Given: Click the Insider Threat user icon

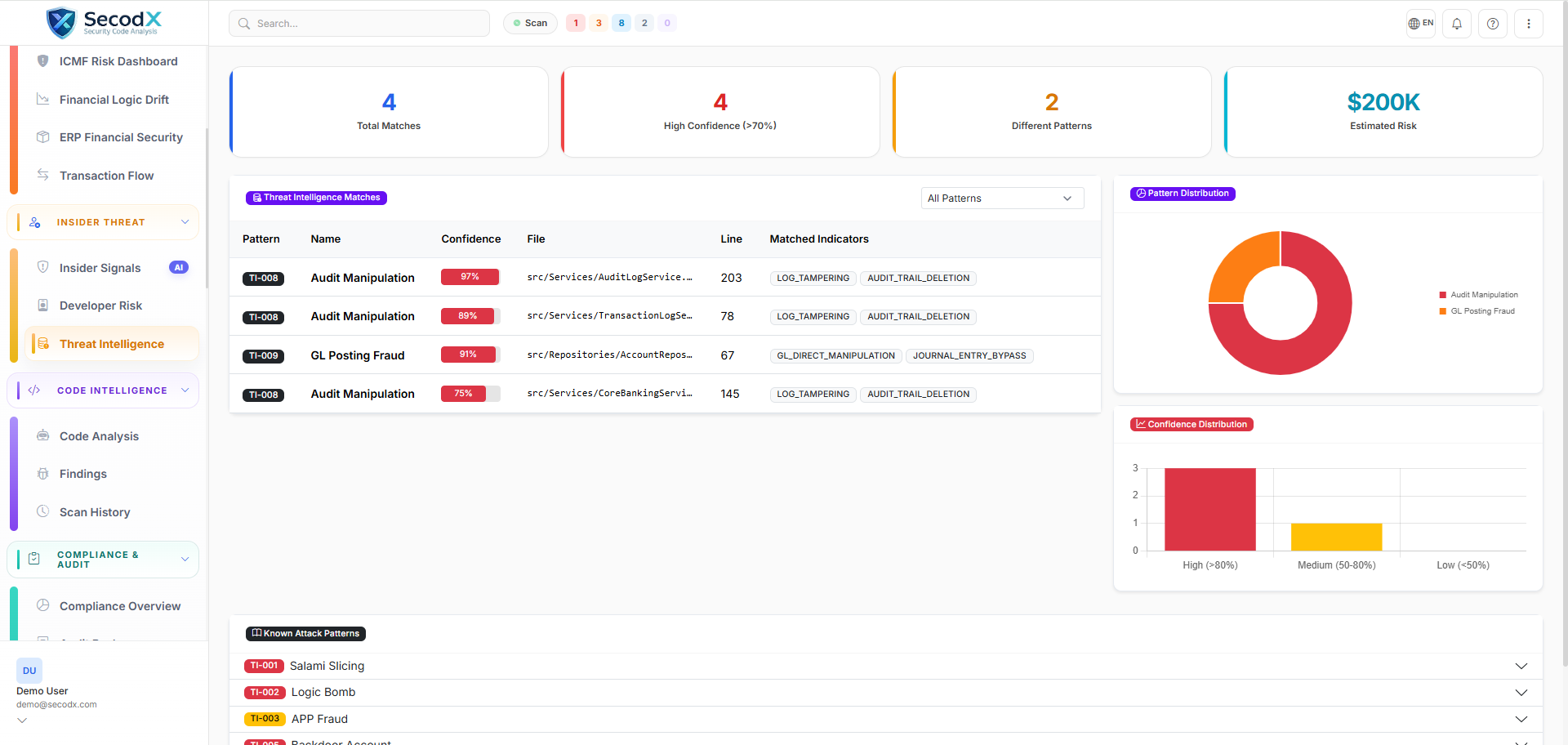Looking at the screenshot, I should [x=34, y=222].
